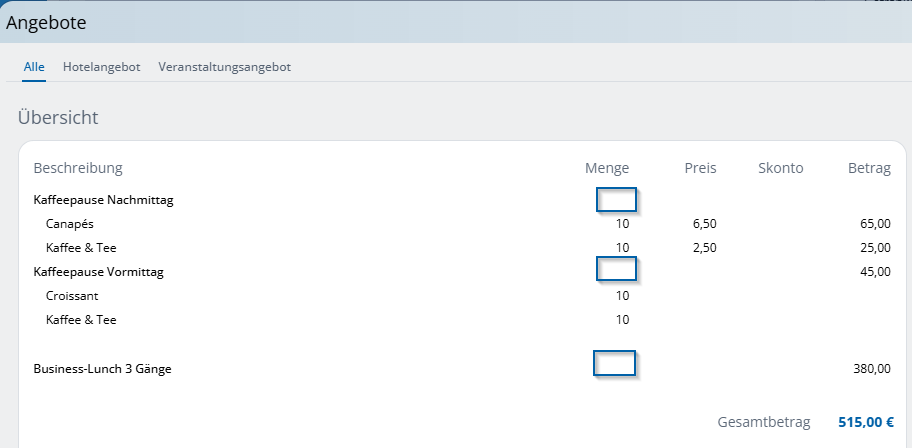Click the Betrag column header
This screenshot has width=912, height=448.
coord(869,168)
